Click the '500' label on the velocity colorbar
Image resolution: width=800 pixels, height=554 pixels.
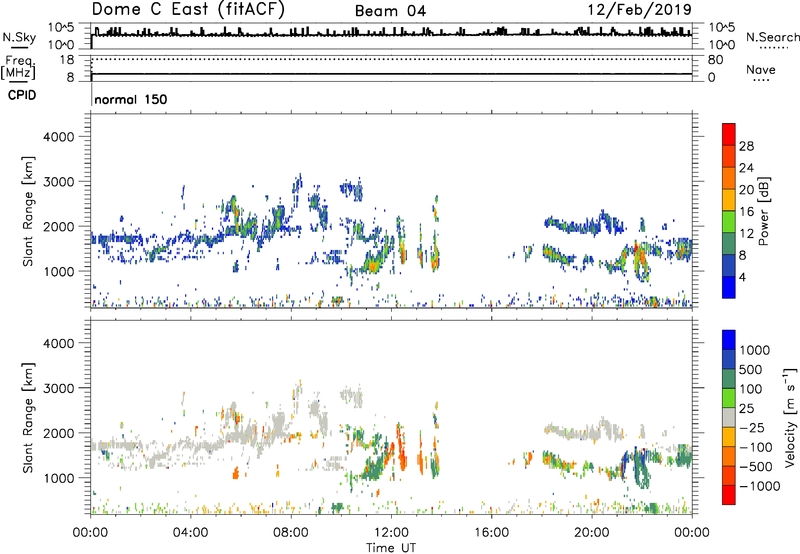751,370
